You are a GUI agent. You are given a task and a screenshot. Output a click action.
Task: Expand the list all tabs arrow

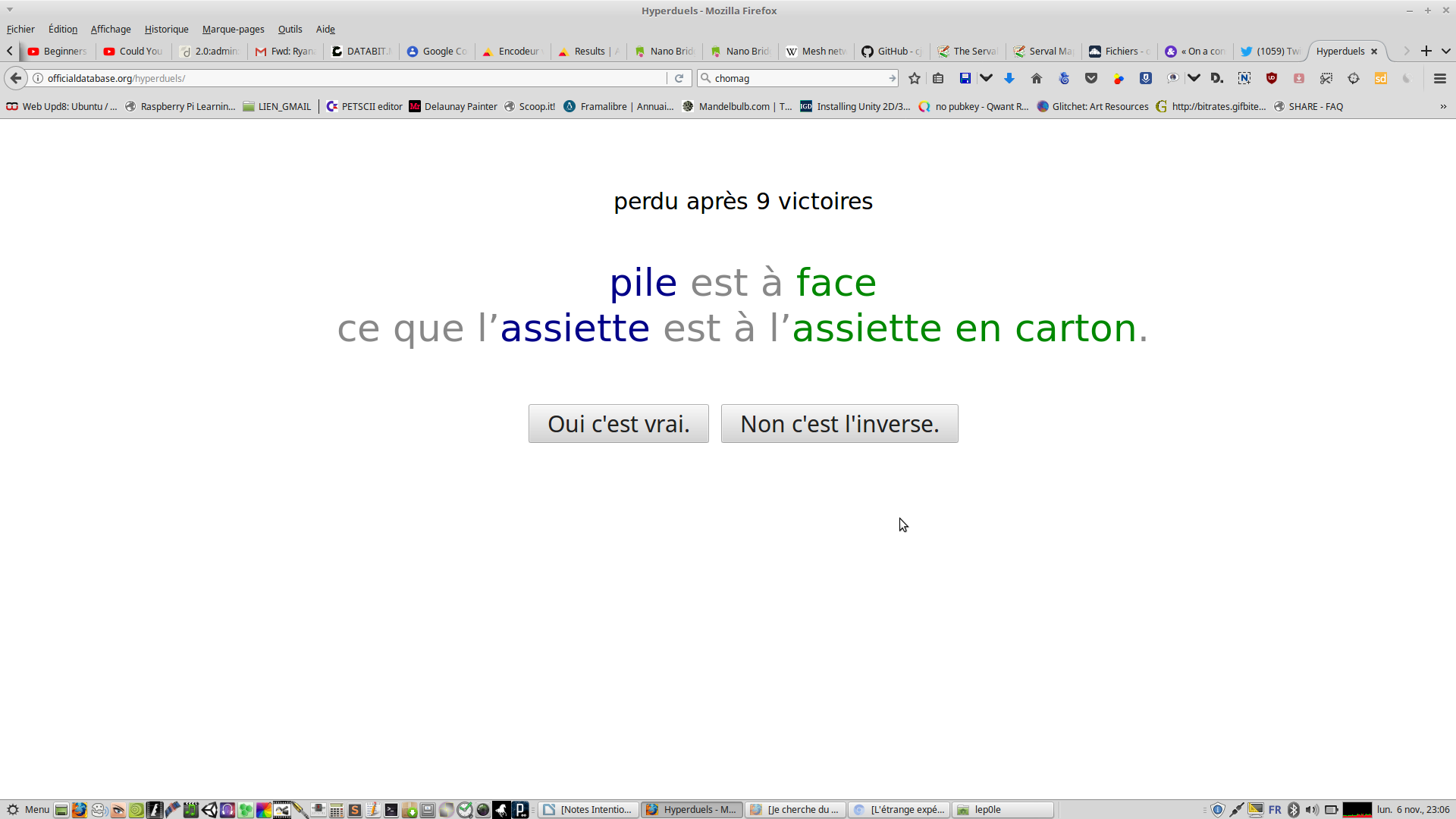[x=1446, y=51]
